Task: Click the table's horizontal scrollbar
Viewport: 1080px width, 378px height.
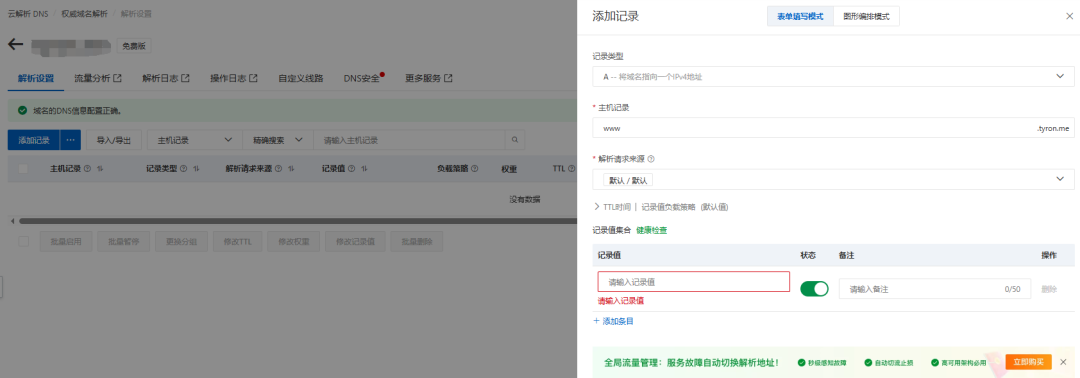Action: pos(296,221)
